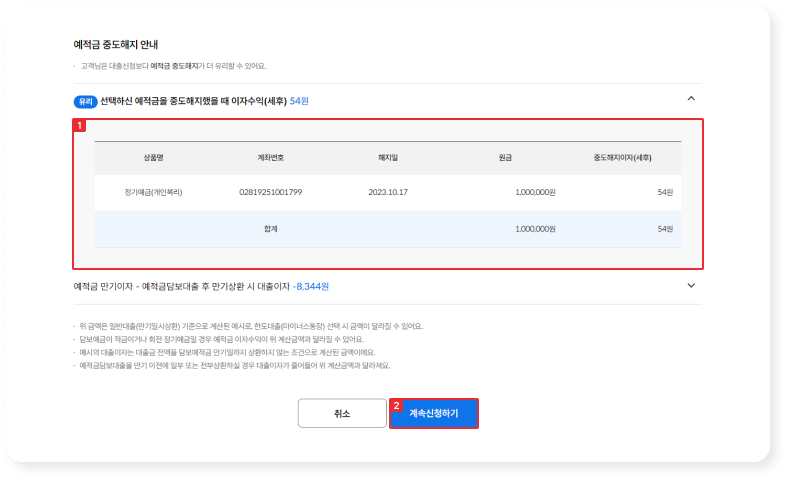Click the blue 유리 badge

(85, 101)
